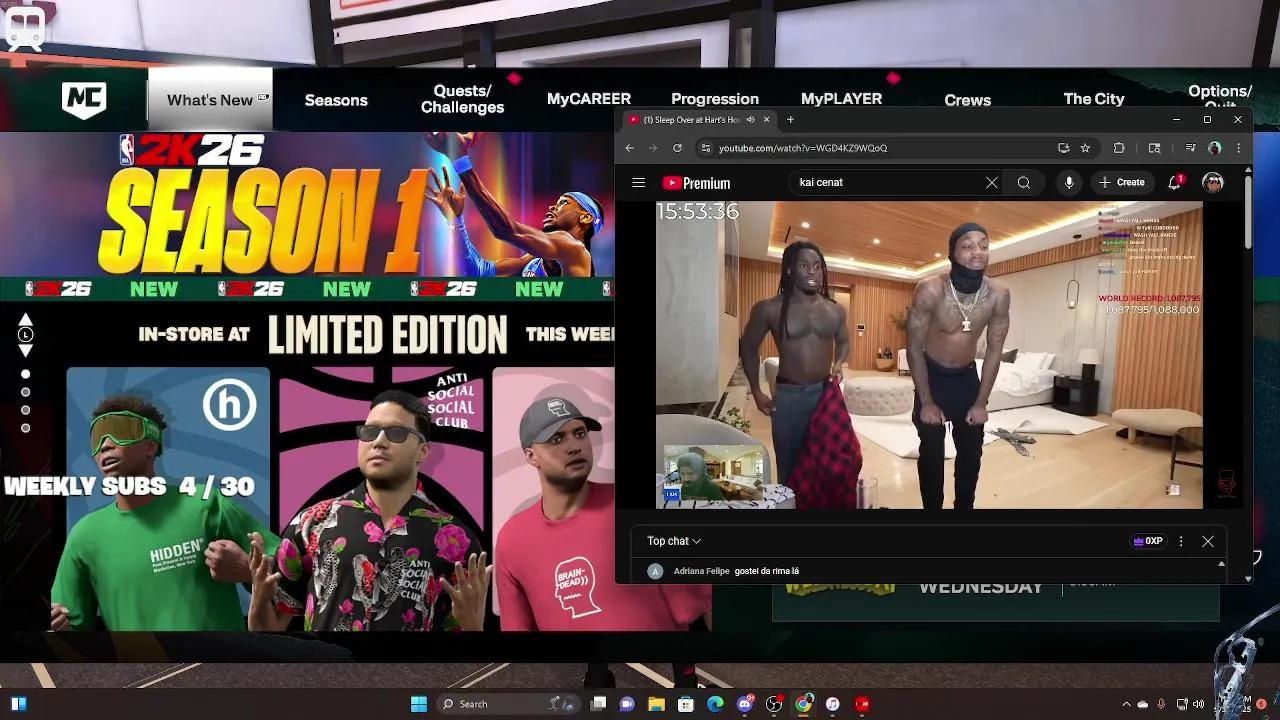Open the live chat three-dot options menu
This screenshot has width=1280, height=720.
click(1181, 541)
